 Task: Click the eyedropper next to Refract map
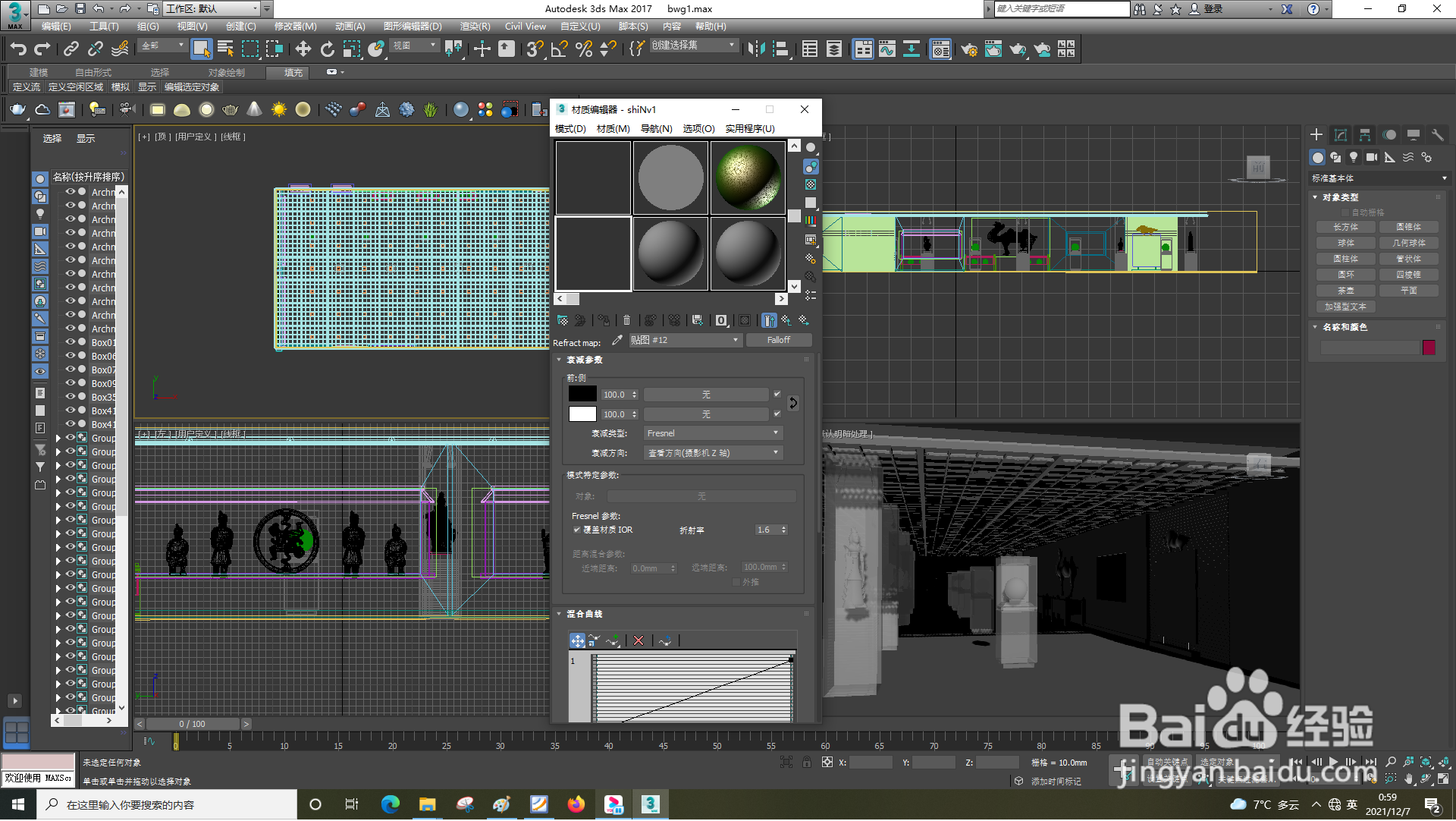(x=617, y=340)
